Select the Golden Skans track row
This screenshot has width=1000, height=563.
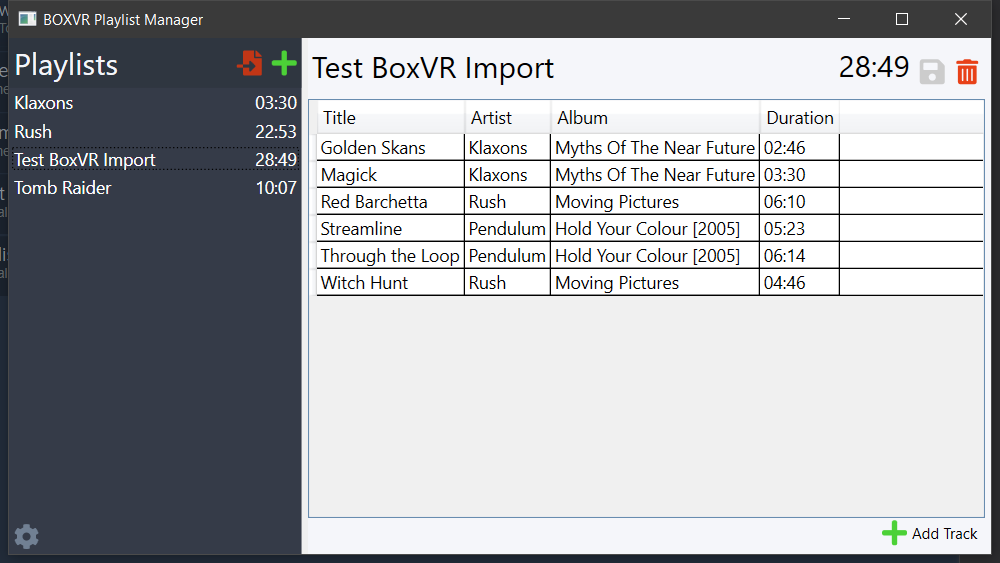click(649, 148)
